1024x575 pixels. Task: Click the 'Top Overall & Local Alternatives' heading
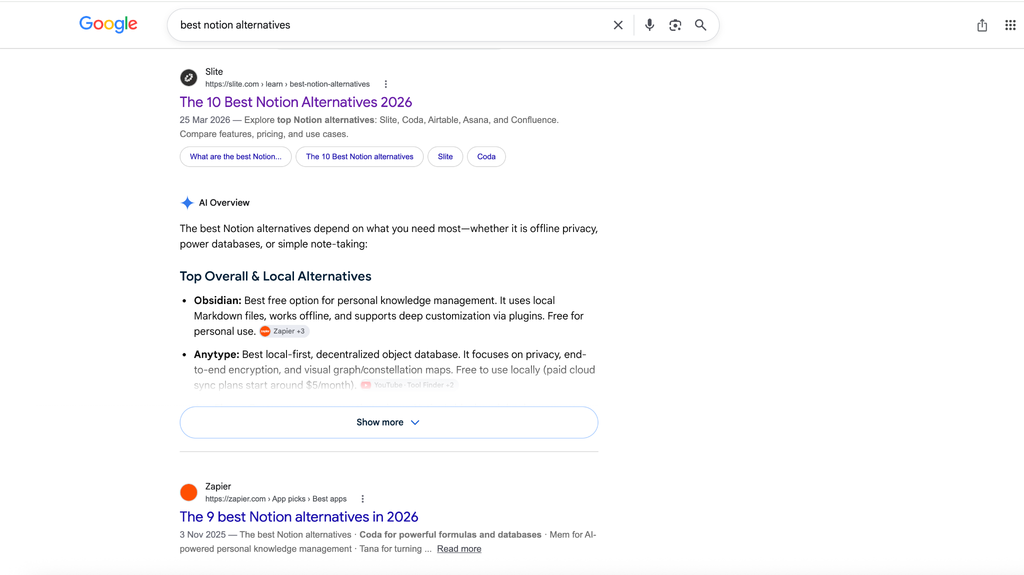276,276
